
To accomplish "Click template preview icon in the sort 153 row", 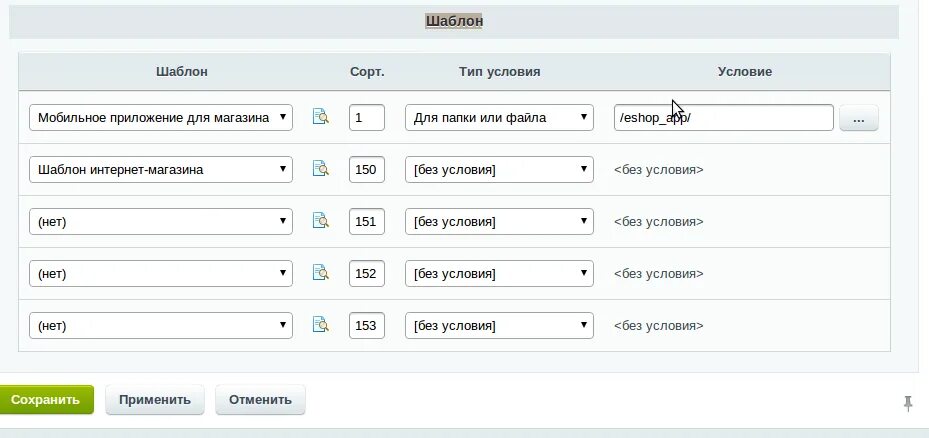I will click(320, 325).
